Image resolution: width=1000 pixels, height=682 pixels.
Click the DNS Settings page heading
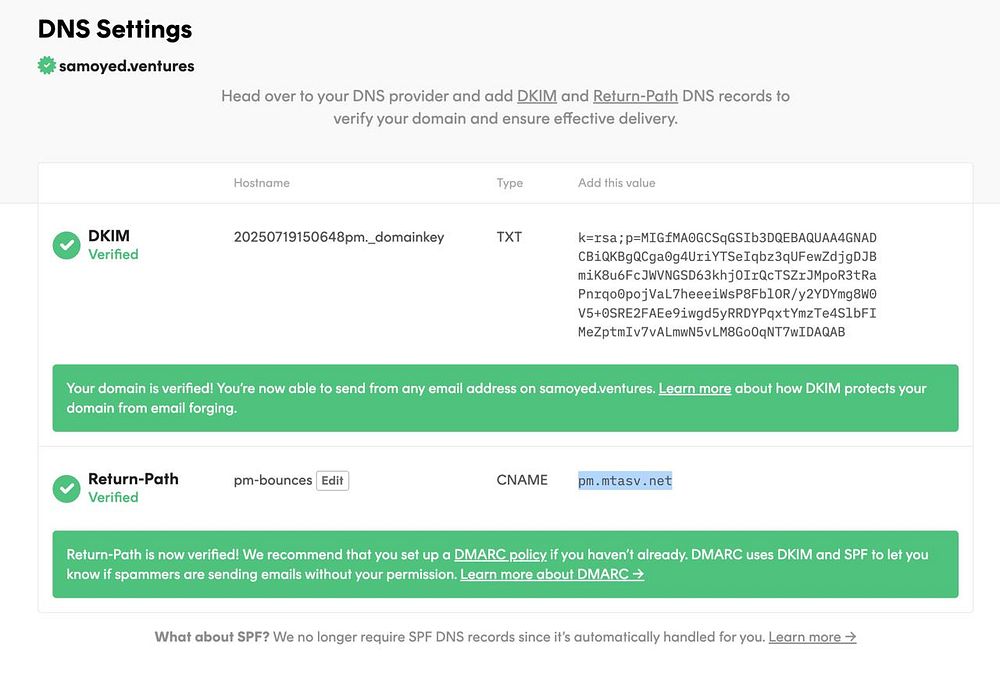point(115,29)
